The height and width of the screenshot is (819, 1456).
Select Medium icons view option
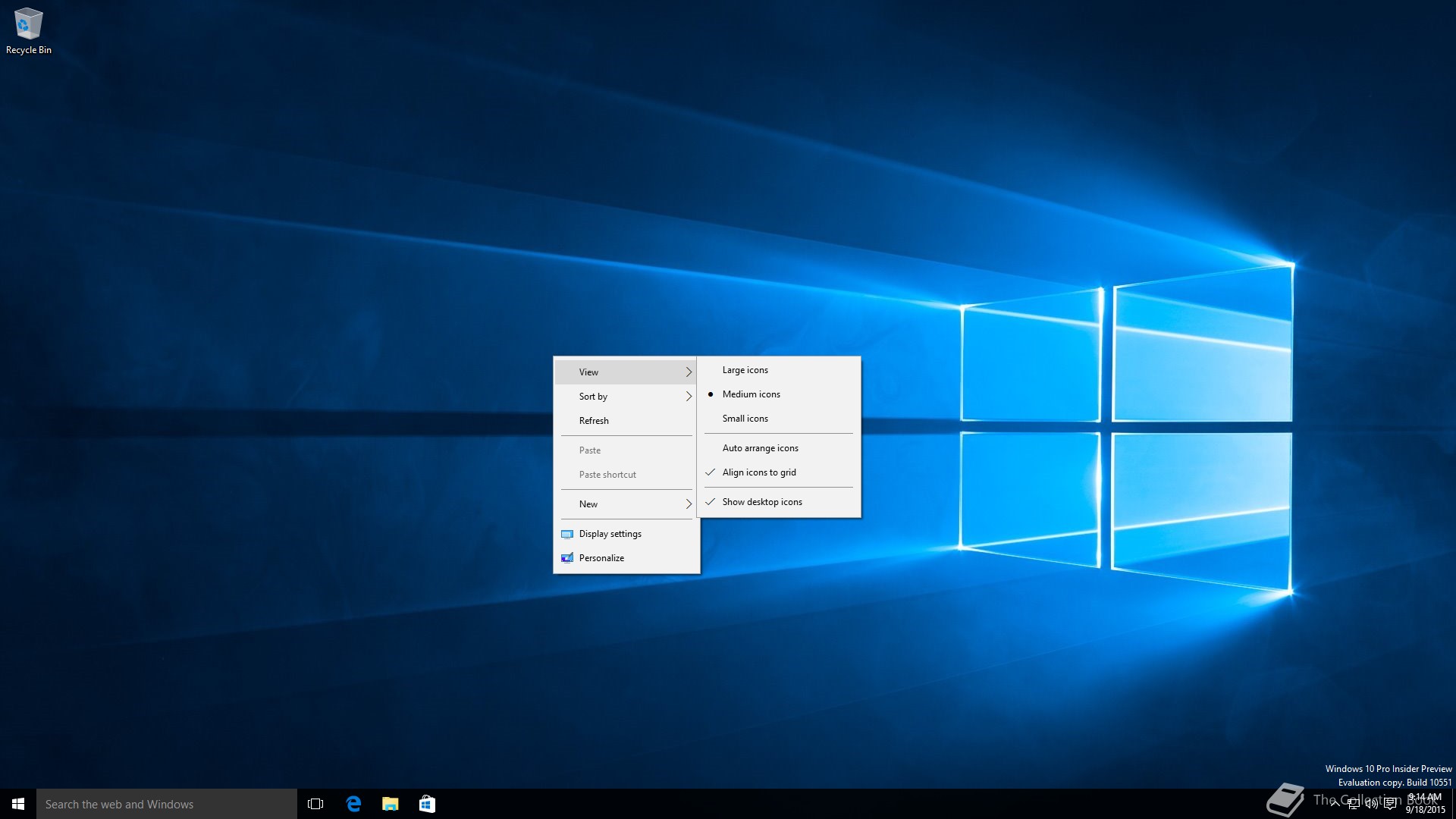[x=779, y=394]
